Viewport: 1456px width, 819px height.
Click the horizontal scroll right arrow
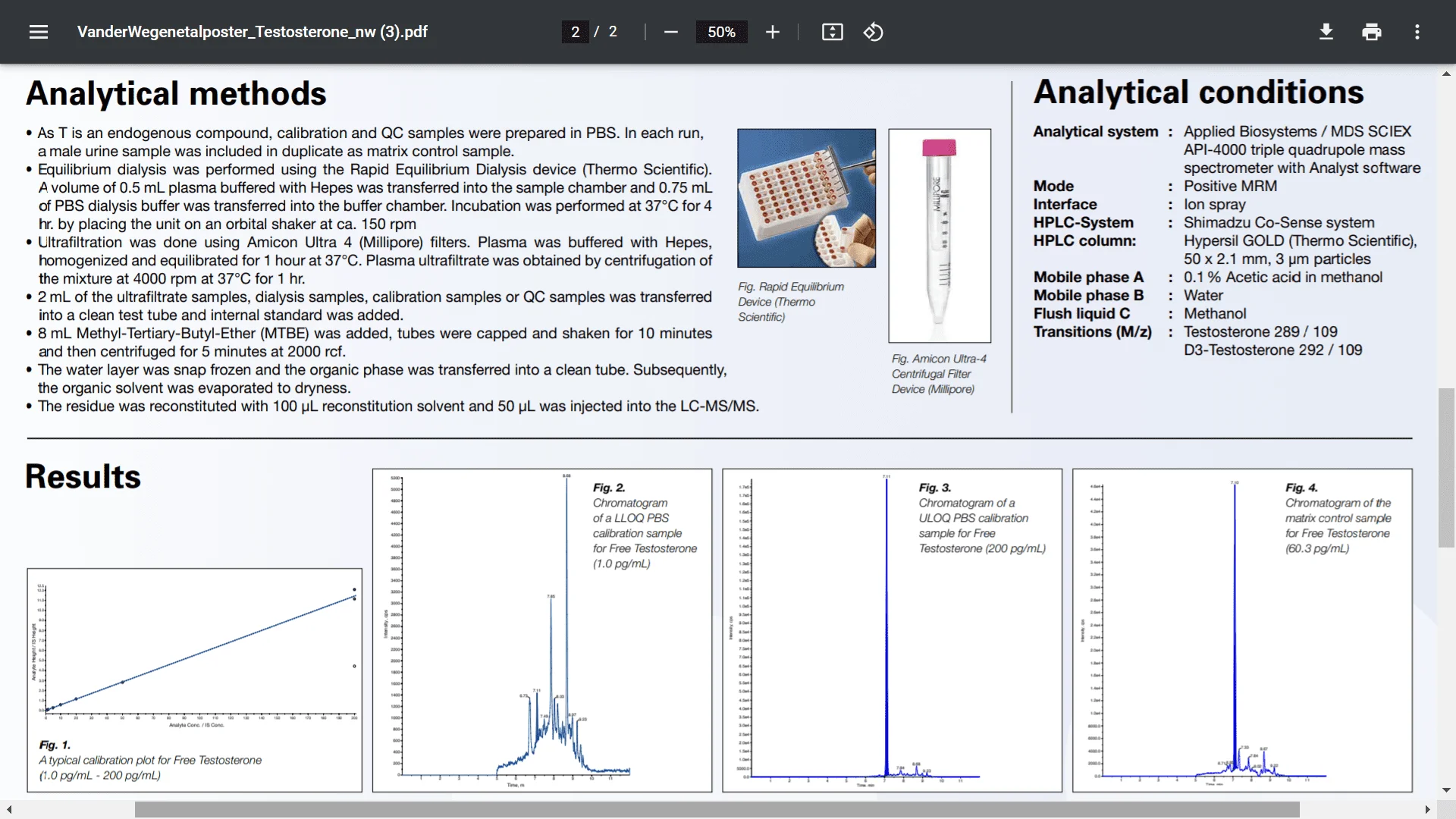coord(1427,810)
